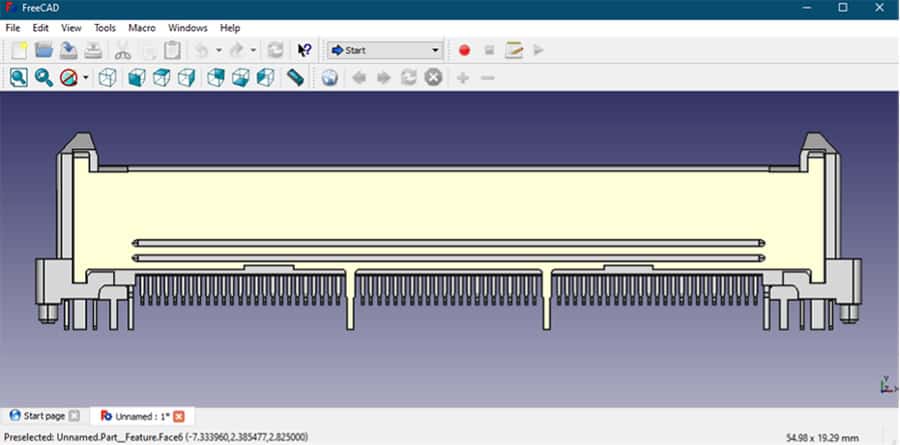This screenshot has height=445, width=900.
Task: Open the Macros dialog notepad icon
Action: click(514, 51)
